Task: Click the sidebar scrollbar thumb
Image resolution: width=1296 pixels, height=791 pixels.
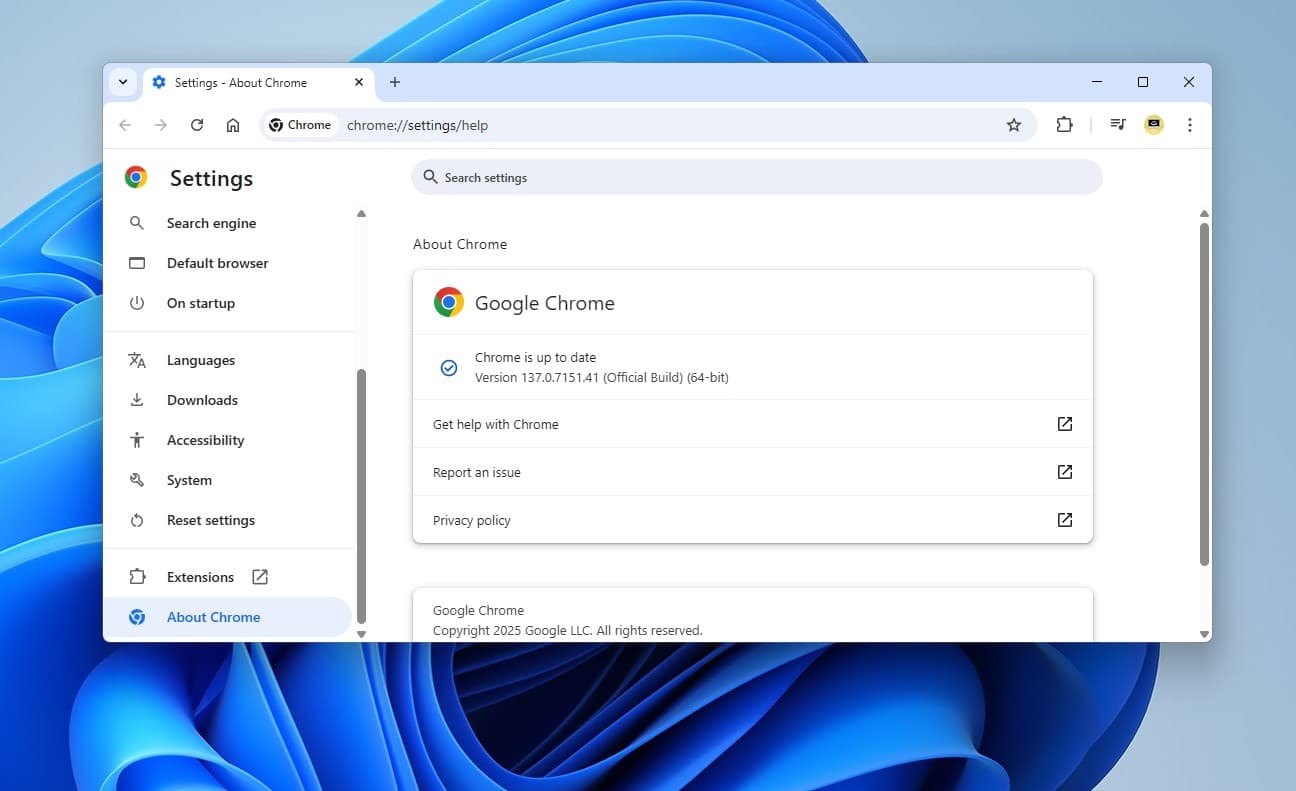Action: tap(361, 496)
